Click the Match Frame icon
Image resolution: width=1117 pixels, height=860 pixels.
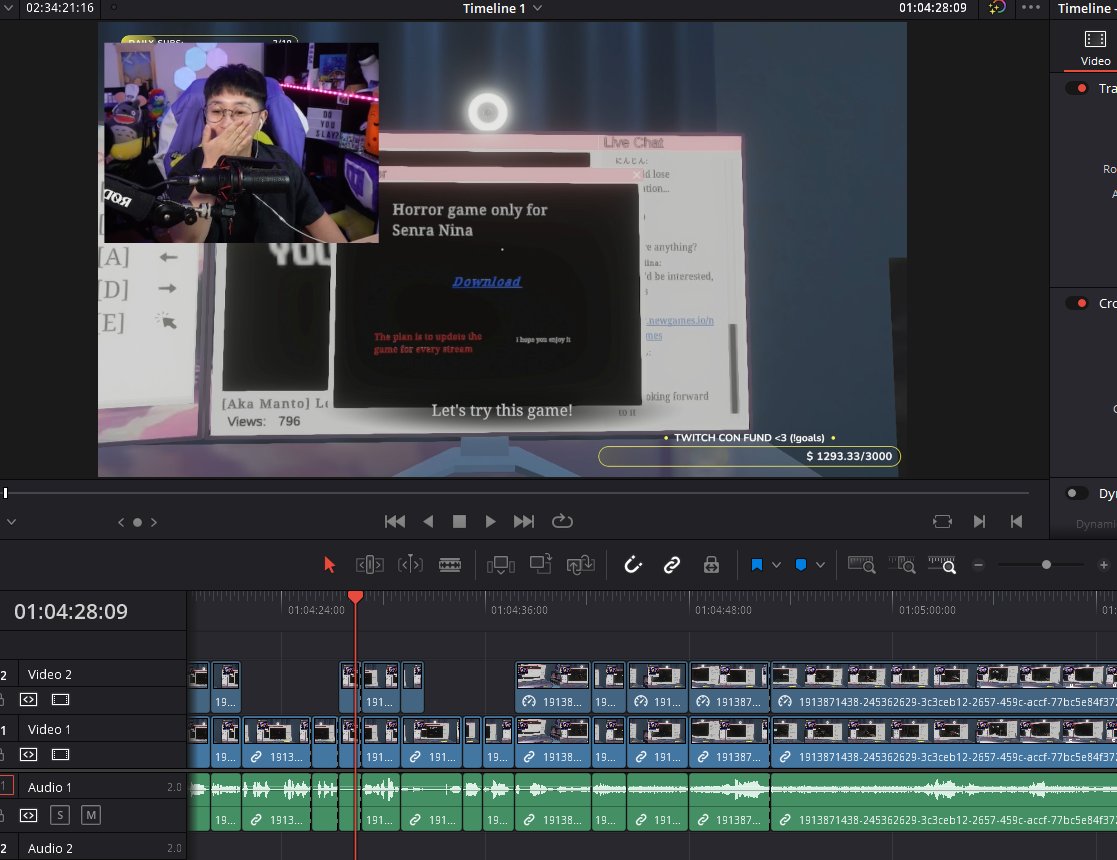[942, 522]
